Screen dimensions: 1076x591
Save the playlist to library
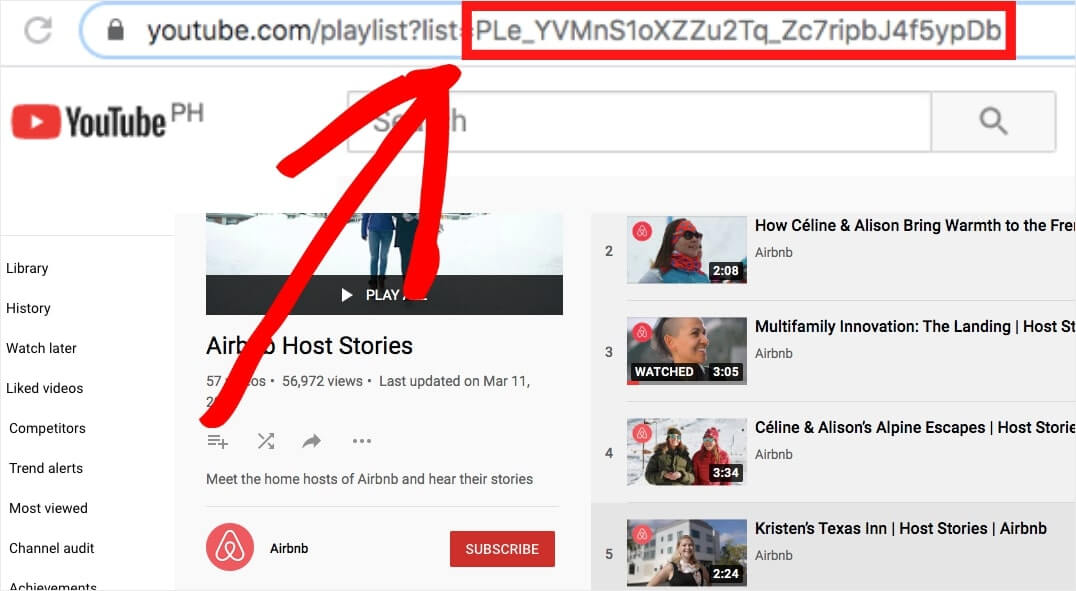(218, 440)
